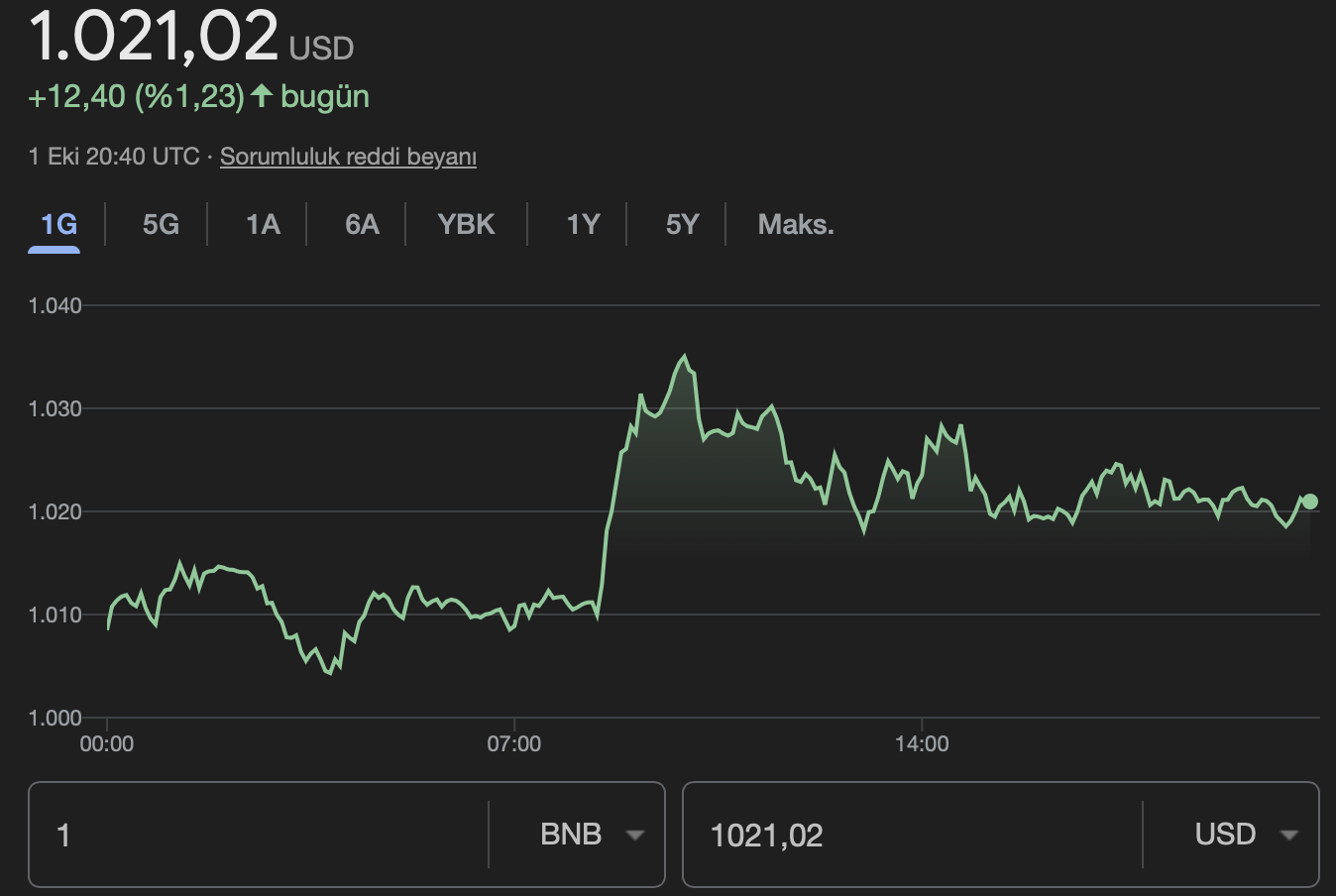The image size is (1336, 896).
Task: Open the Maks. full-history tab
Action: 796,225
